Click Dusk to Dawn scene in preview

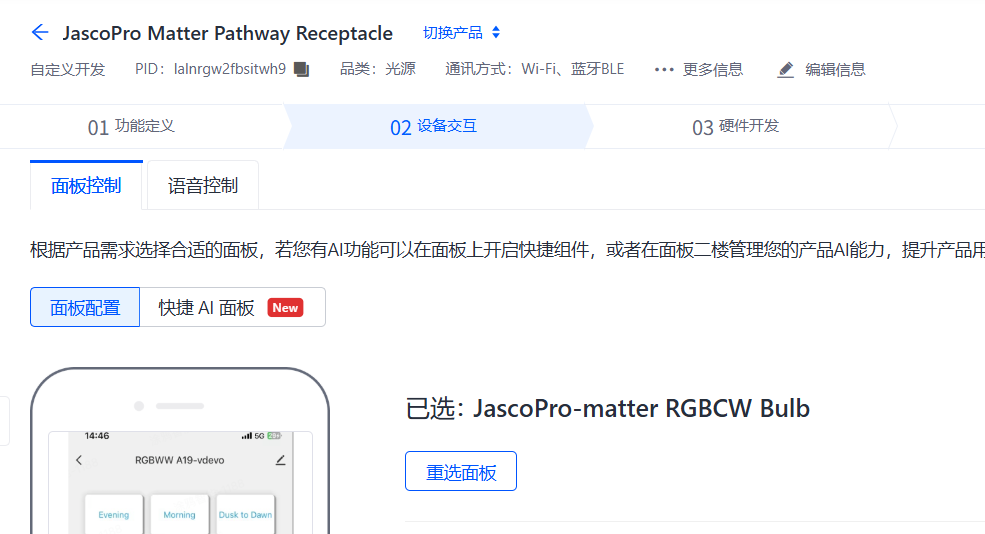pyautogui.click(x=245, y=515)
